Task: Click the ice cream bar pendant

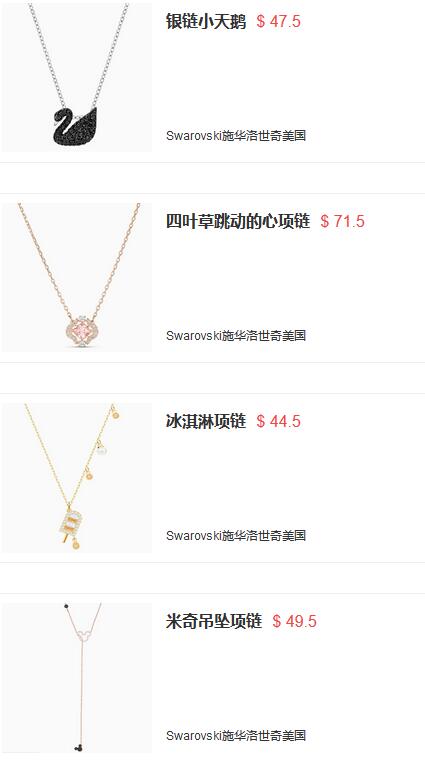Action: pyautogui.click(x=68, y=523)
